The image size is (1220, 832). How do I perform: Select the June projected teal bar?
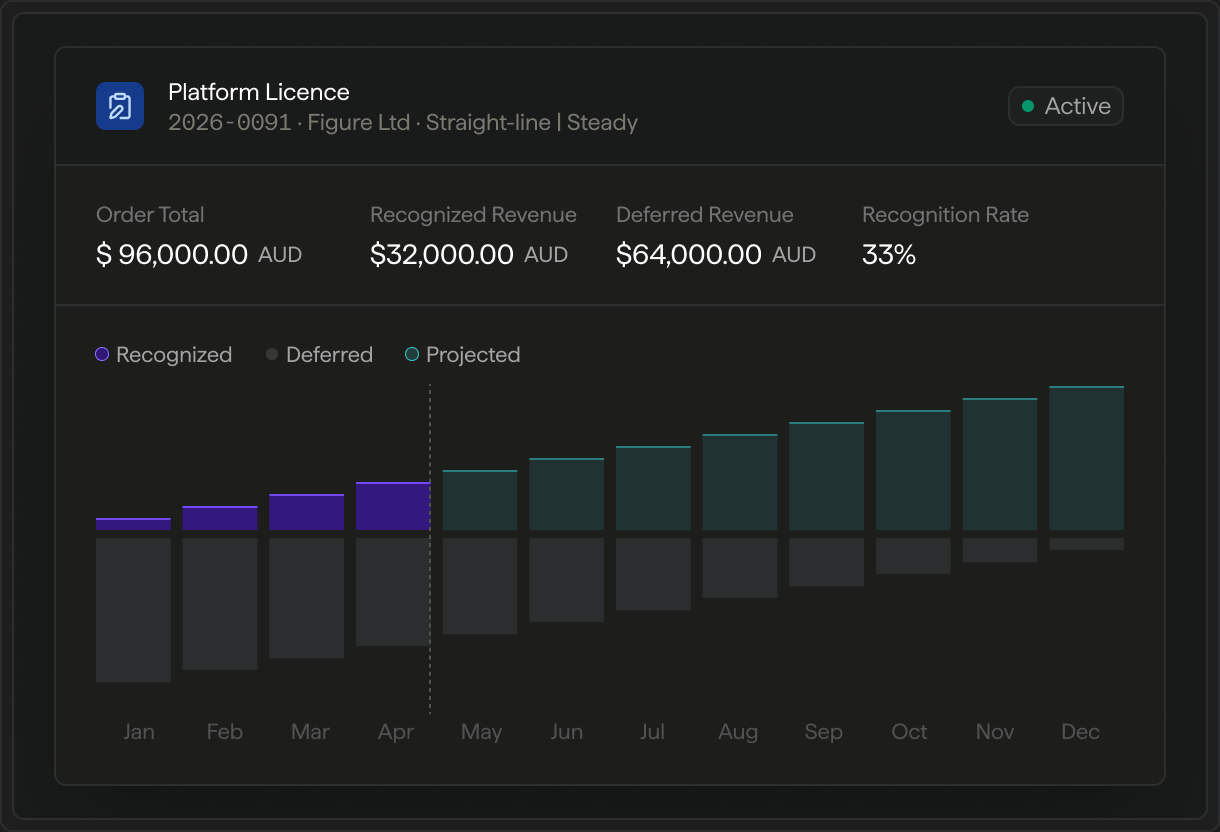[x=566, y=494]
